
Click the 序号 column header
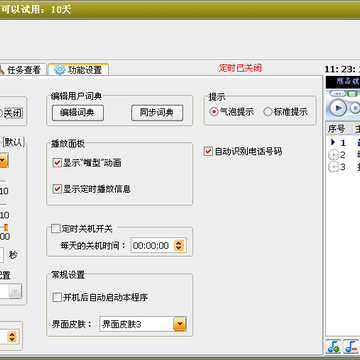[336, 129]
